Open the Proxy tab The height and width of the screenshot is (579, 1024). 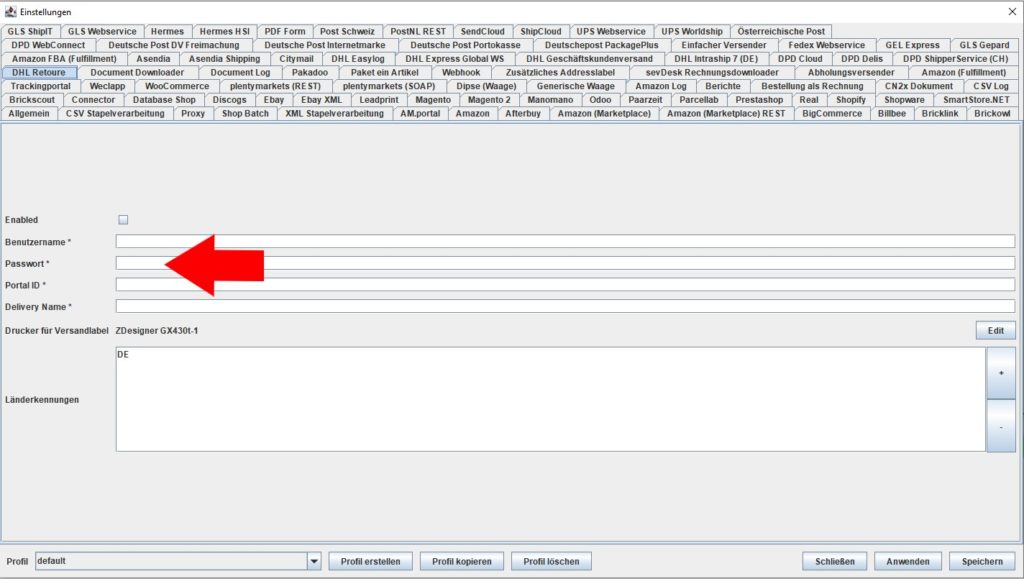pyautogui.click(x=193, y=114)
